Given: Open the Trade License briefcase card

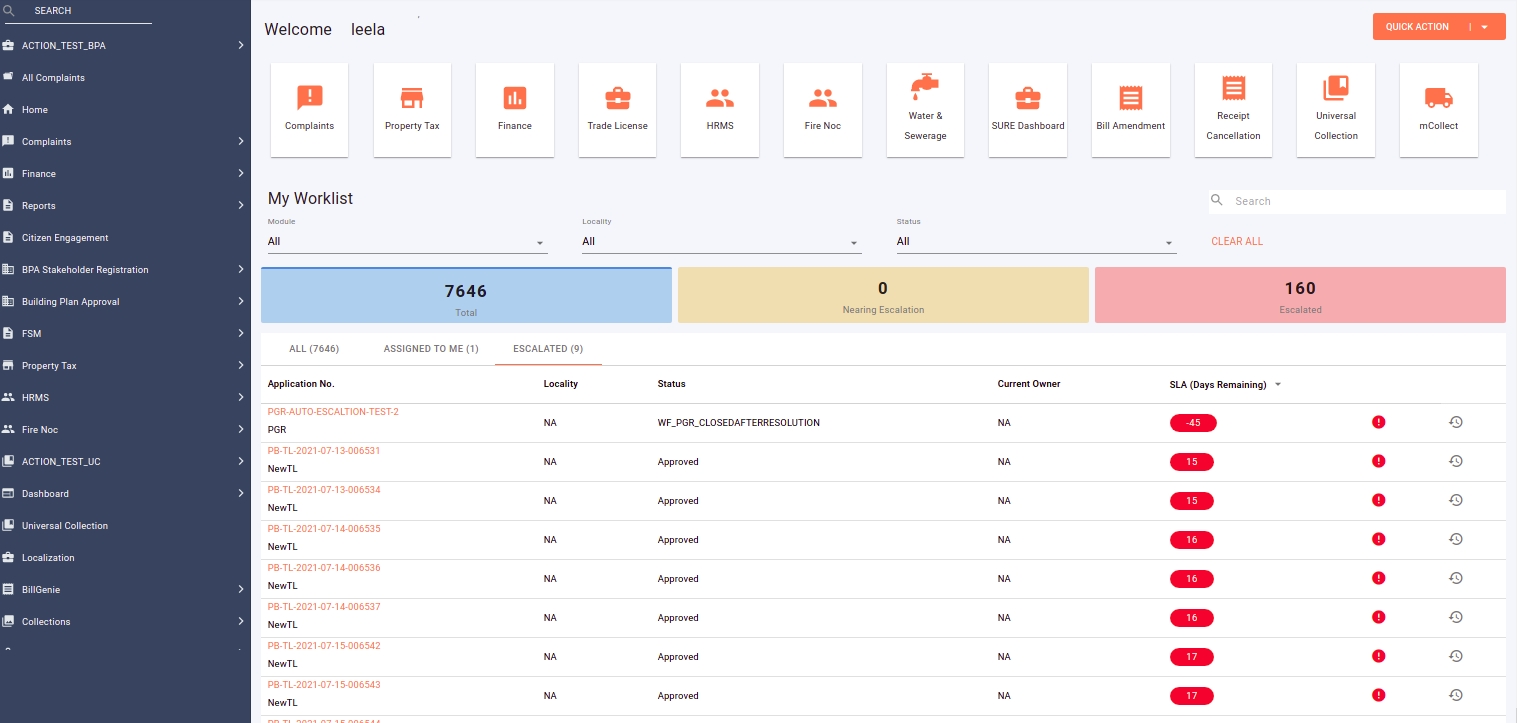Looking at the screenshot, I should [x=617, y=109].
